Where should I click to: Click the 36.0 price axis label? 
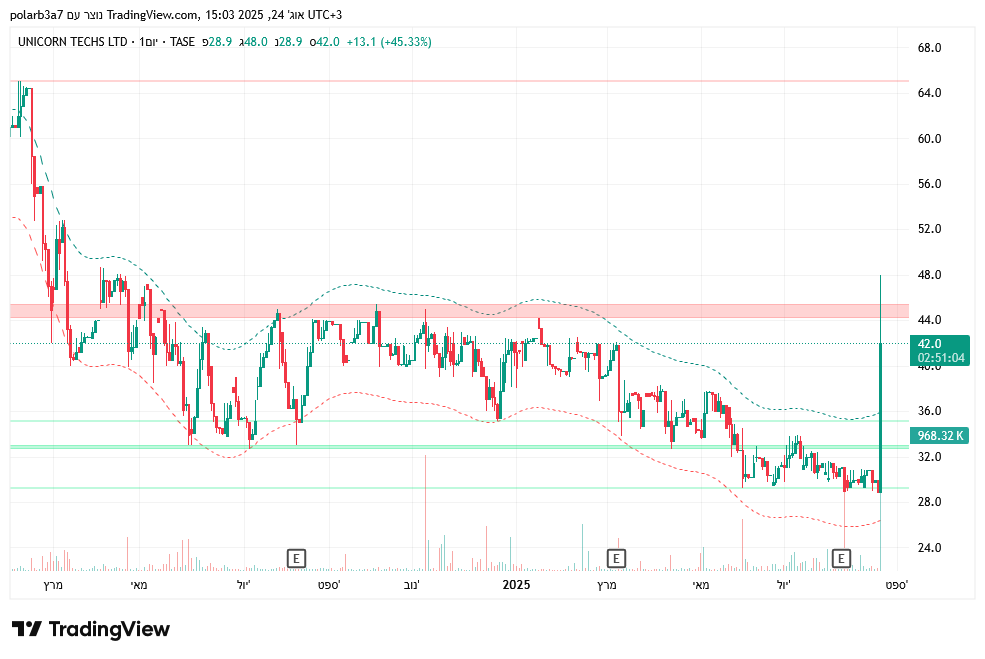tap(929, 411)
